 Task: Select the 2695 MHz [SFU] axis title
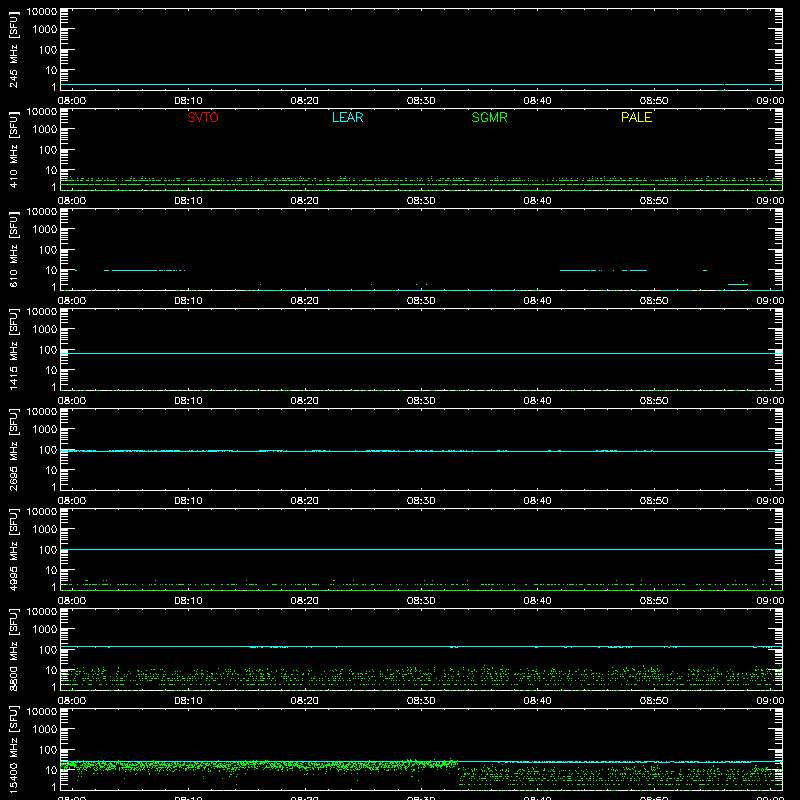pyautogui.click(x=14, y=450)
